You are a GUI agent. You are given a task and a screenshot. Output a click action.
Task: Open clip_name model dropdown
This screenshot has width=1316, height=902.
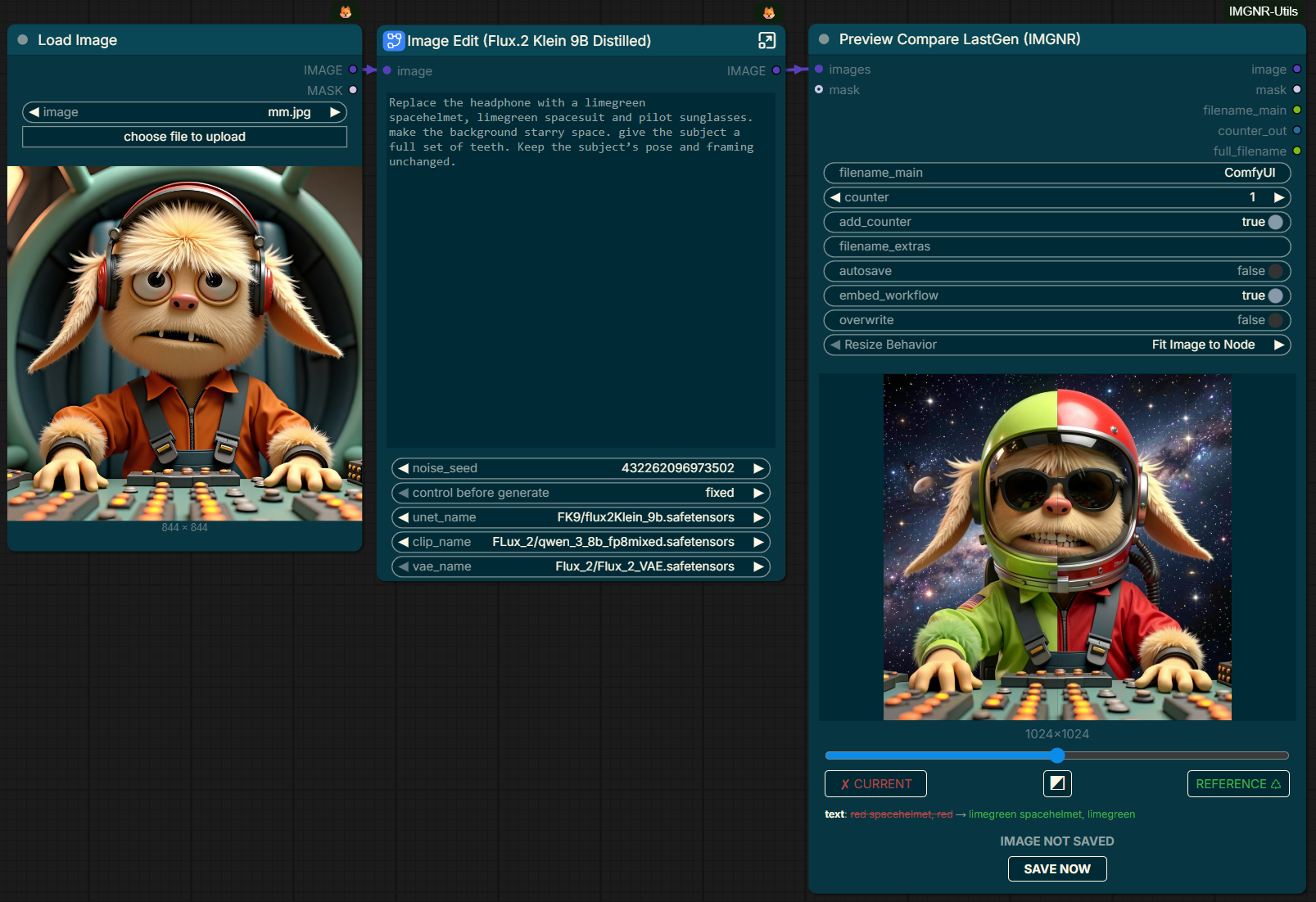581,542
